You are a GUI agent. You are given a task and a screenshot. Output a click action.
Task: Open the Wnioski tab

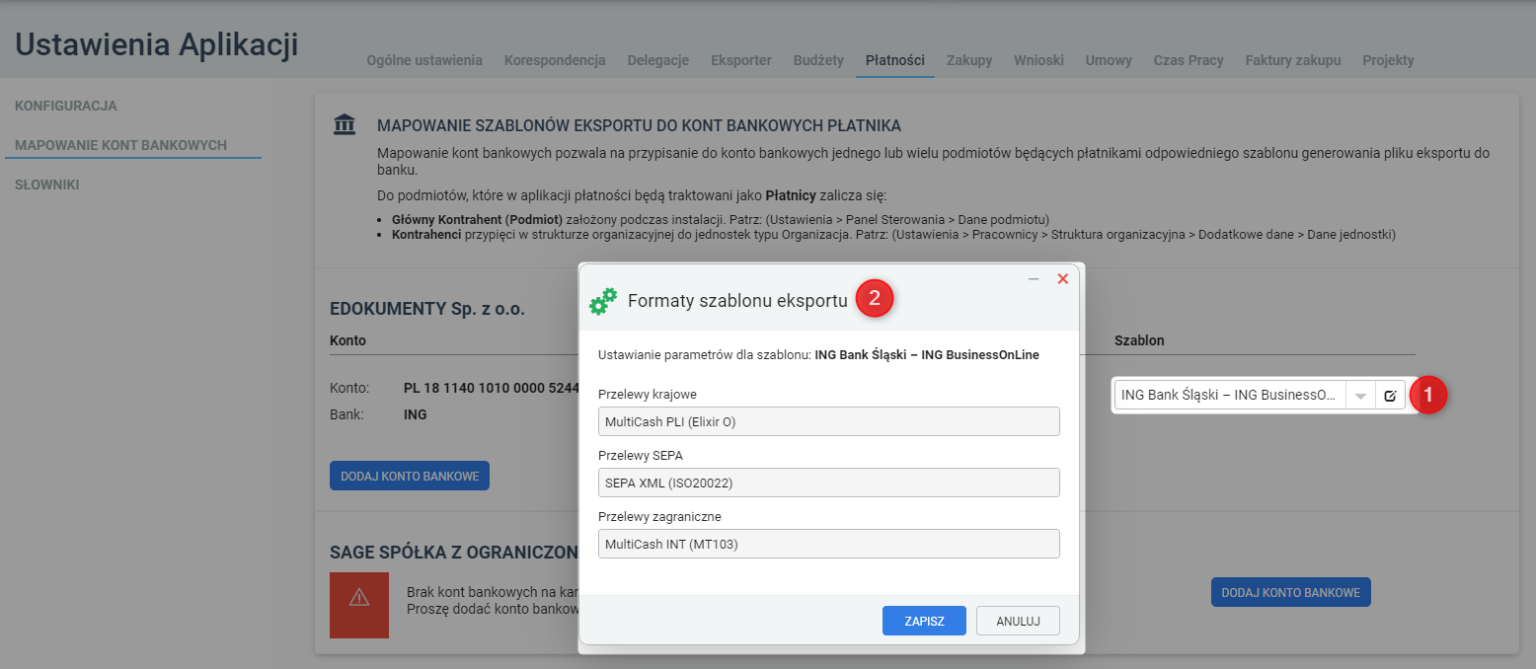tap(1039, 60)
